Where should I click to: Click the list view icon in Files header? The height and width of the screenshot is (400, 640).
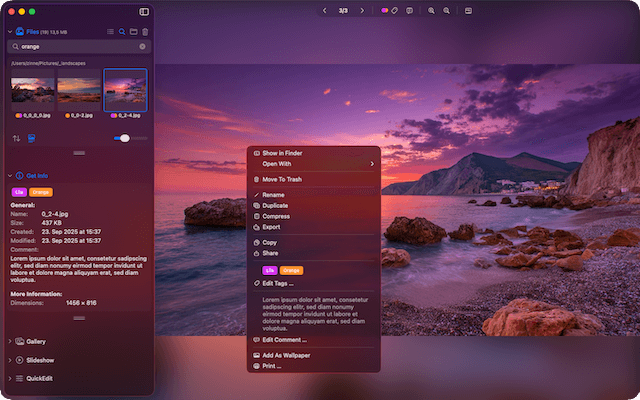[x=111, y=32]
